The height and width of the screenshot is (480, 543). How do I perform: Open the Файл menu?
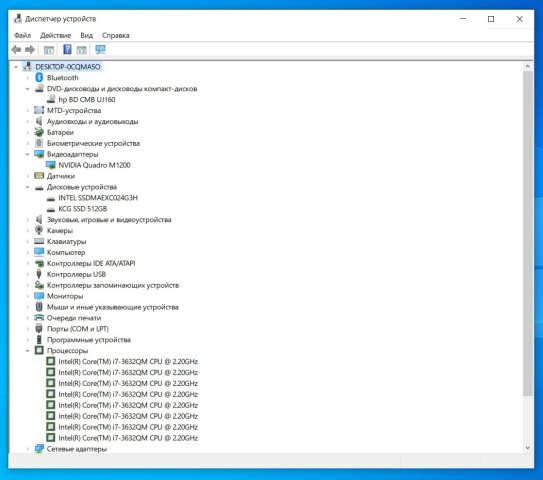point(23,35)
